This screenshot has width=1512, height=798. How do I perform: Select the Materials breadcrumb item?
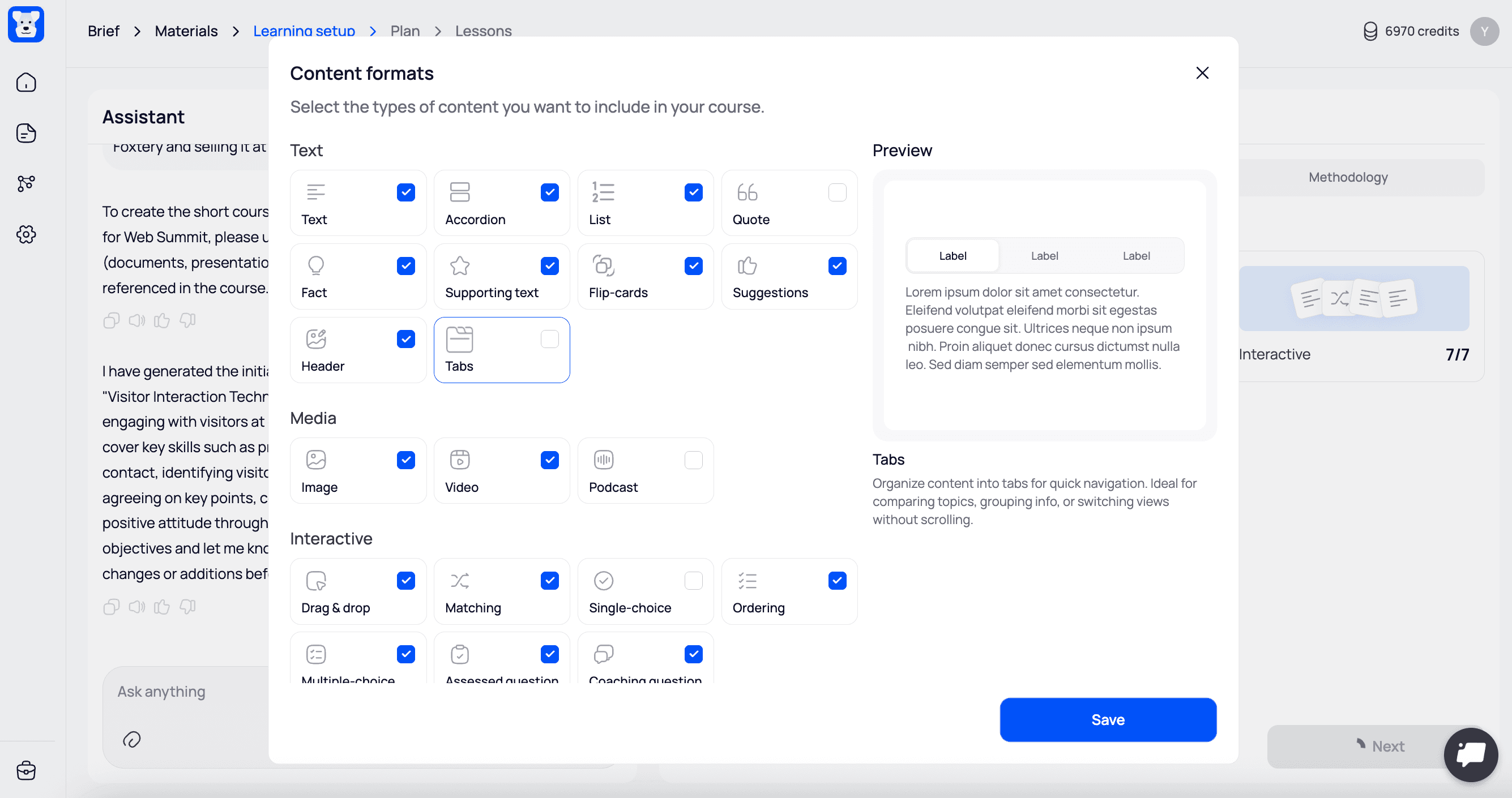[186, 31]
